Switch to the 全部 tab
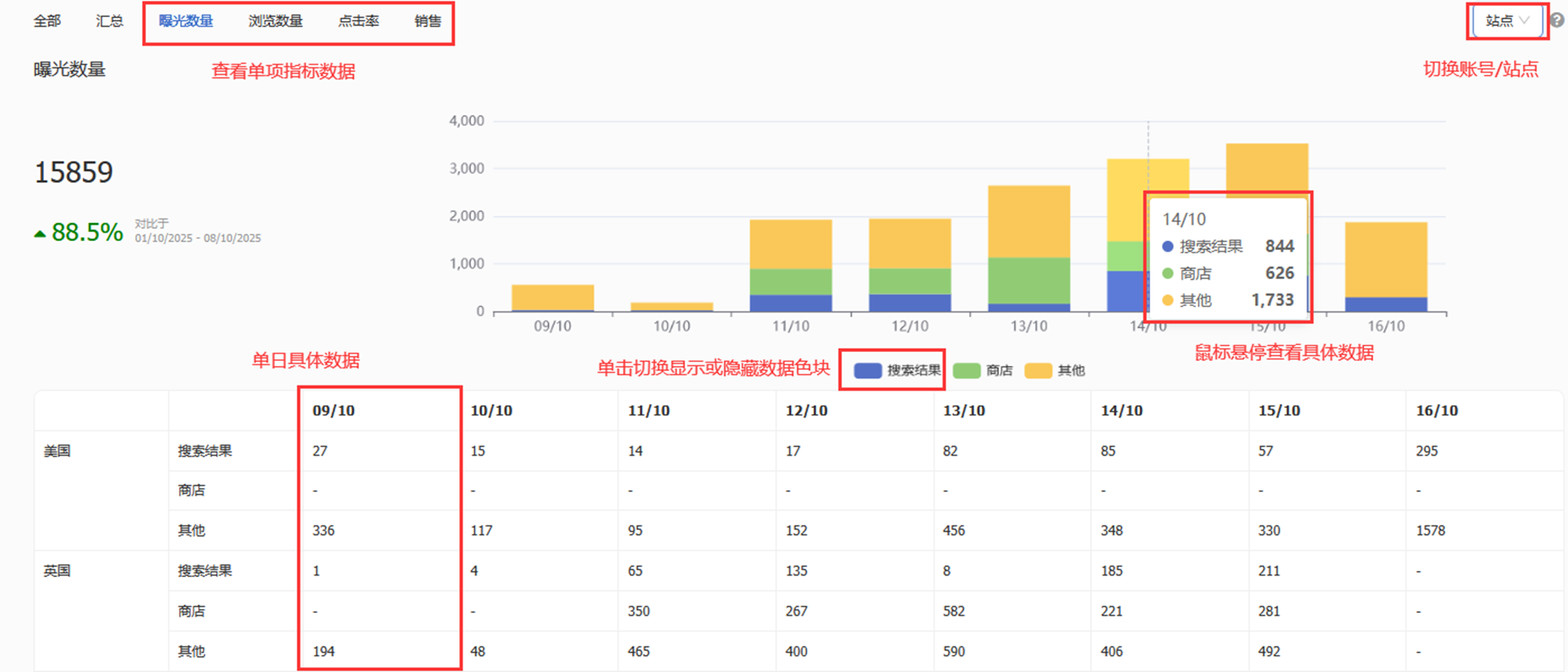This screenshot has width=1568, height=672. pos(47,21)
